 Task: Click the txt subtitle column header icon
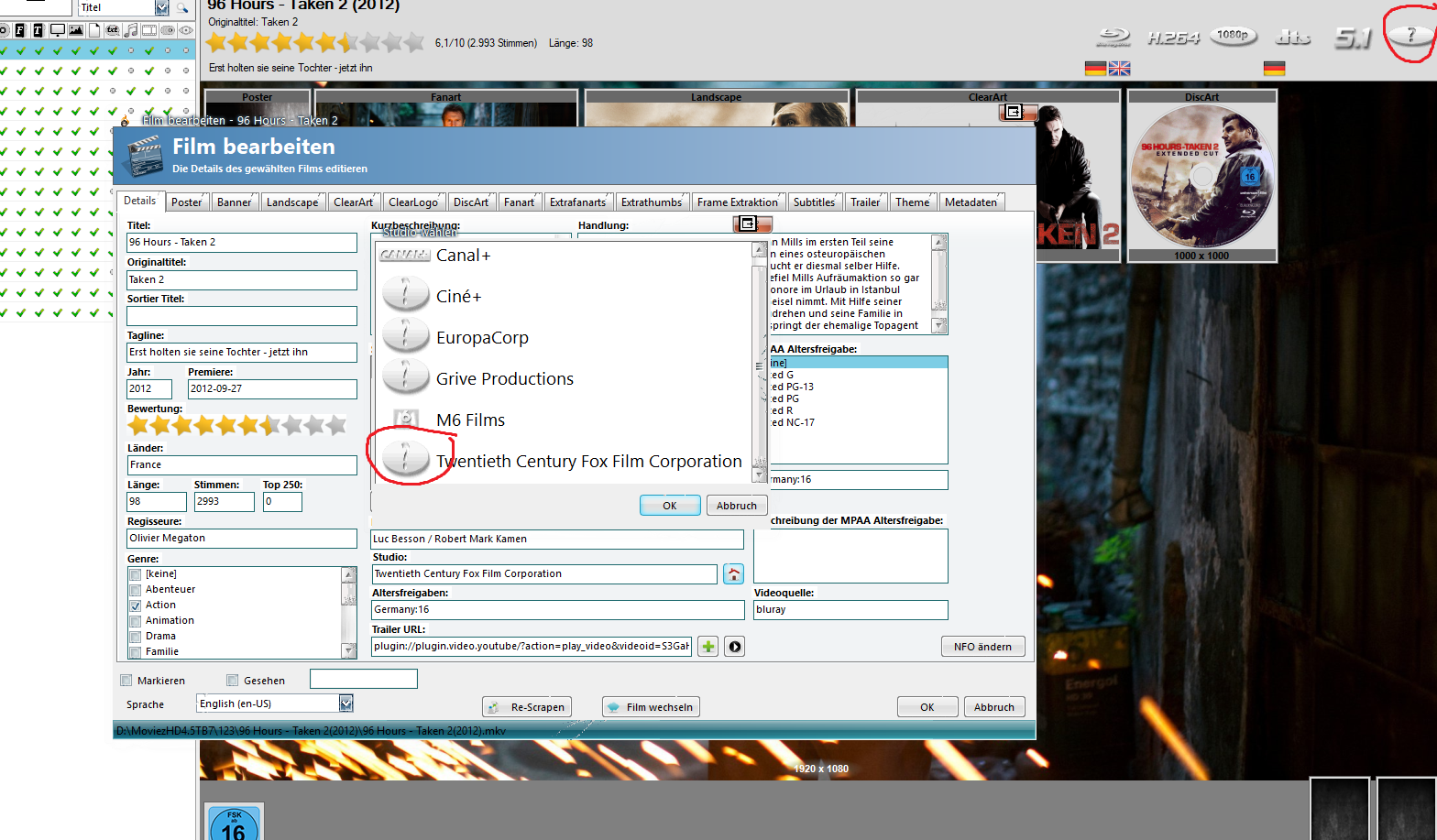coord(112,30)
